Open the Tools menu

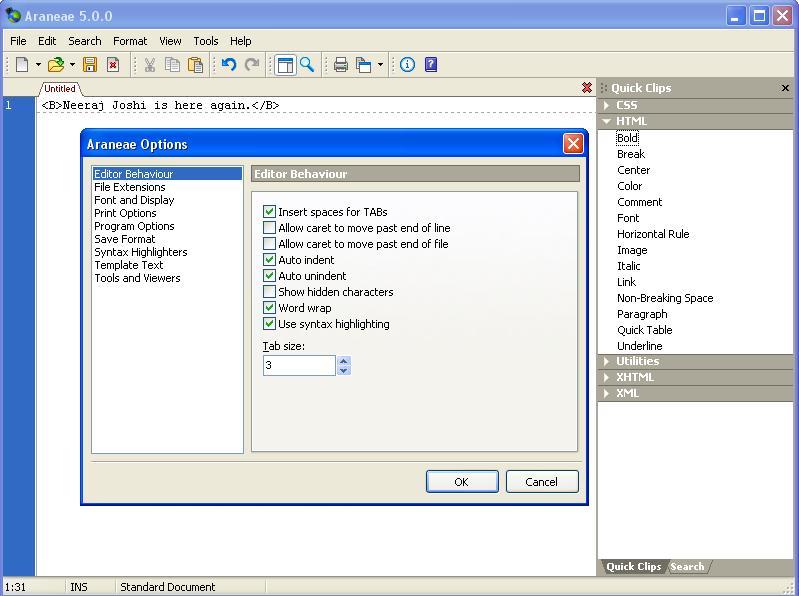coord(206,41)
